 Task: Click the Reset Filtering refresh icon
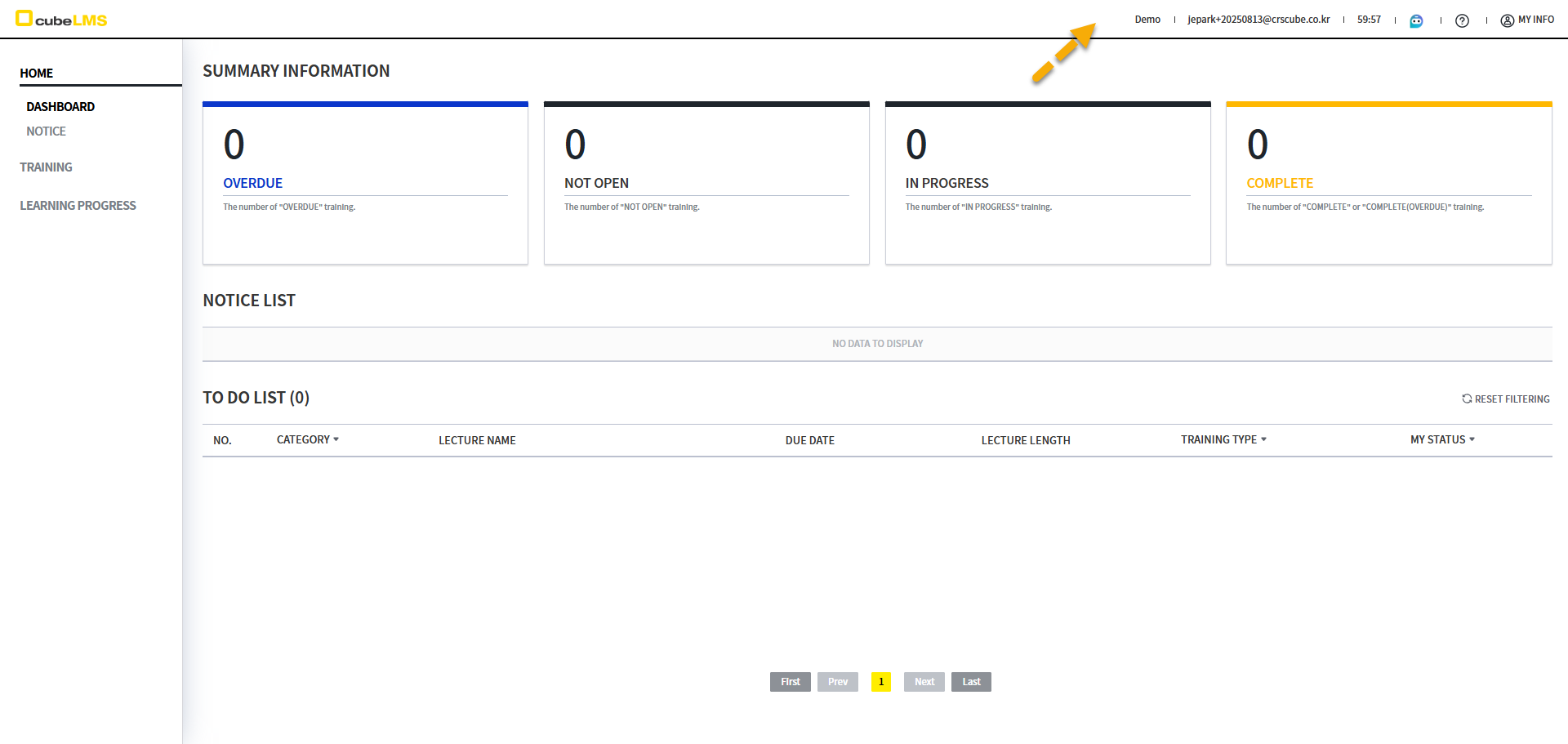pyautogui.click(x=1467, y=399)
